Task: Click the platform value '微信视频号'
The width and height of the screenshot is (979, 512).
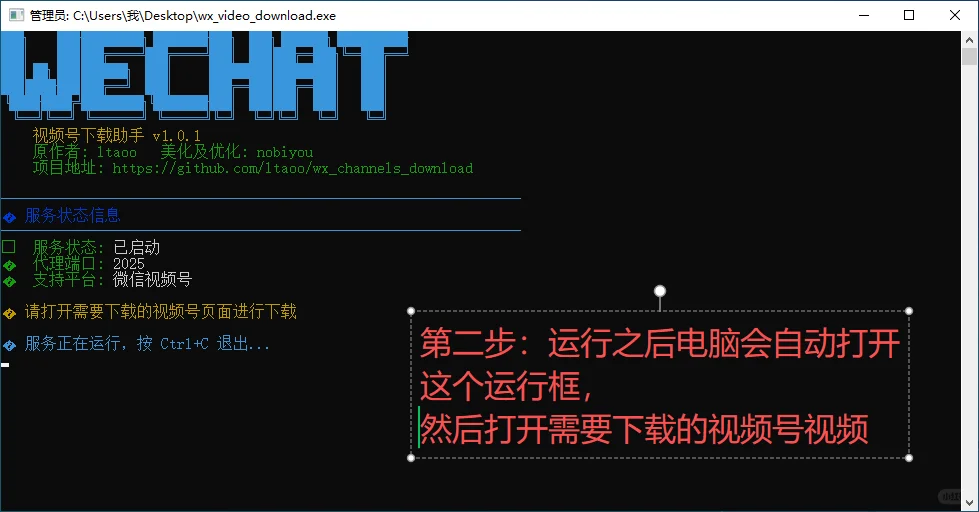Action: [152, 279]
